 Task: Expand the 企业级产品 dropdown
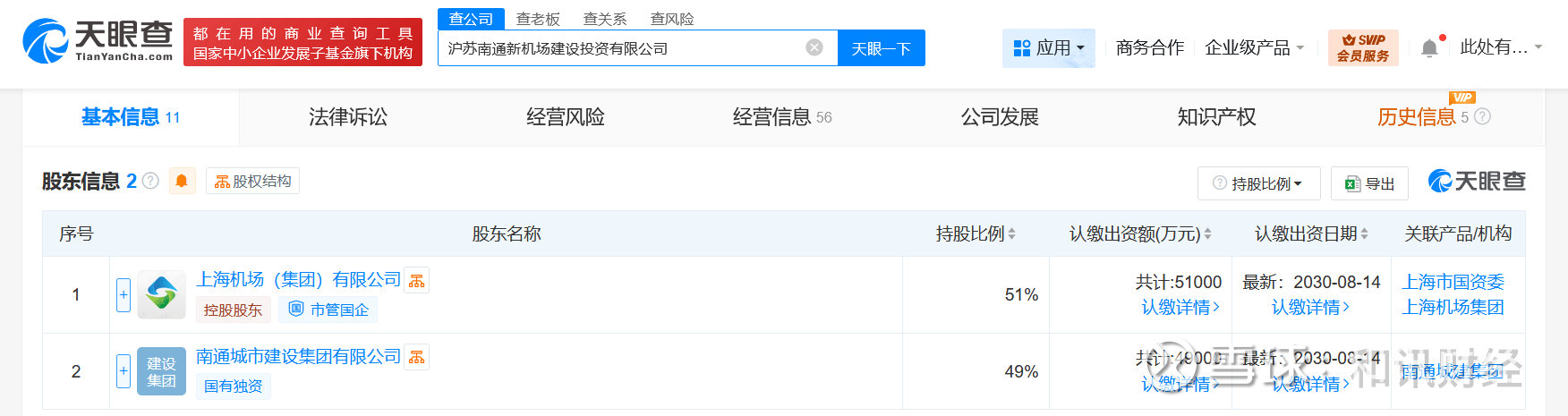(1255, 47)
